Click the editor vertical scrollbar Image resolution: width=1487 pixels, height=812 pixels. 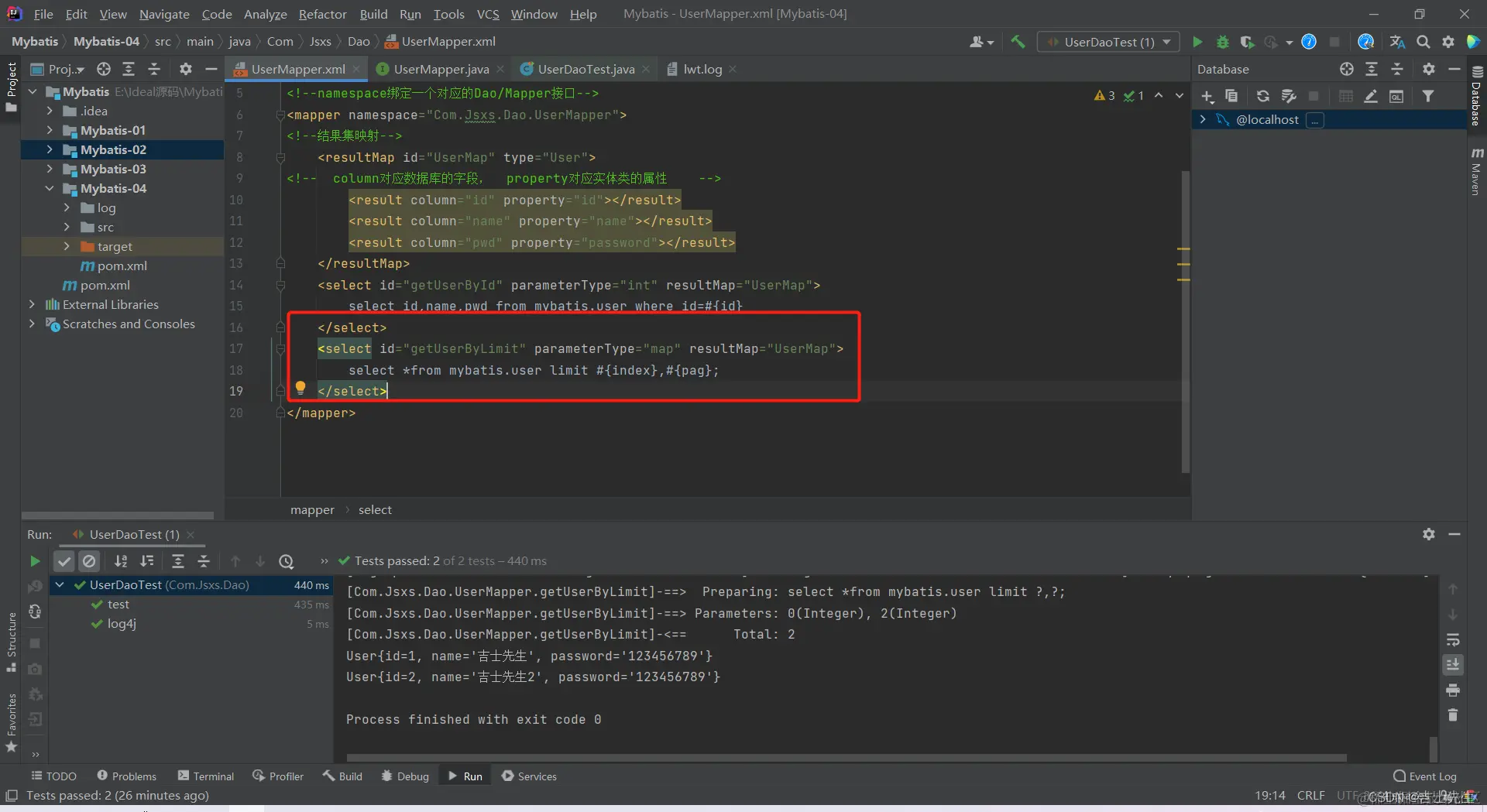(x=1185, y=321)
